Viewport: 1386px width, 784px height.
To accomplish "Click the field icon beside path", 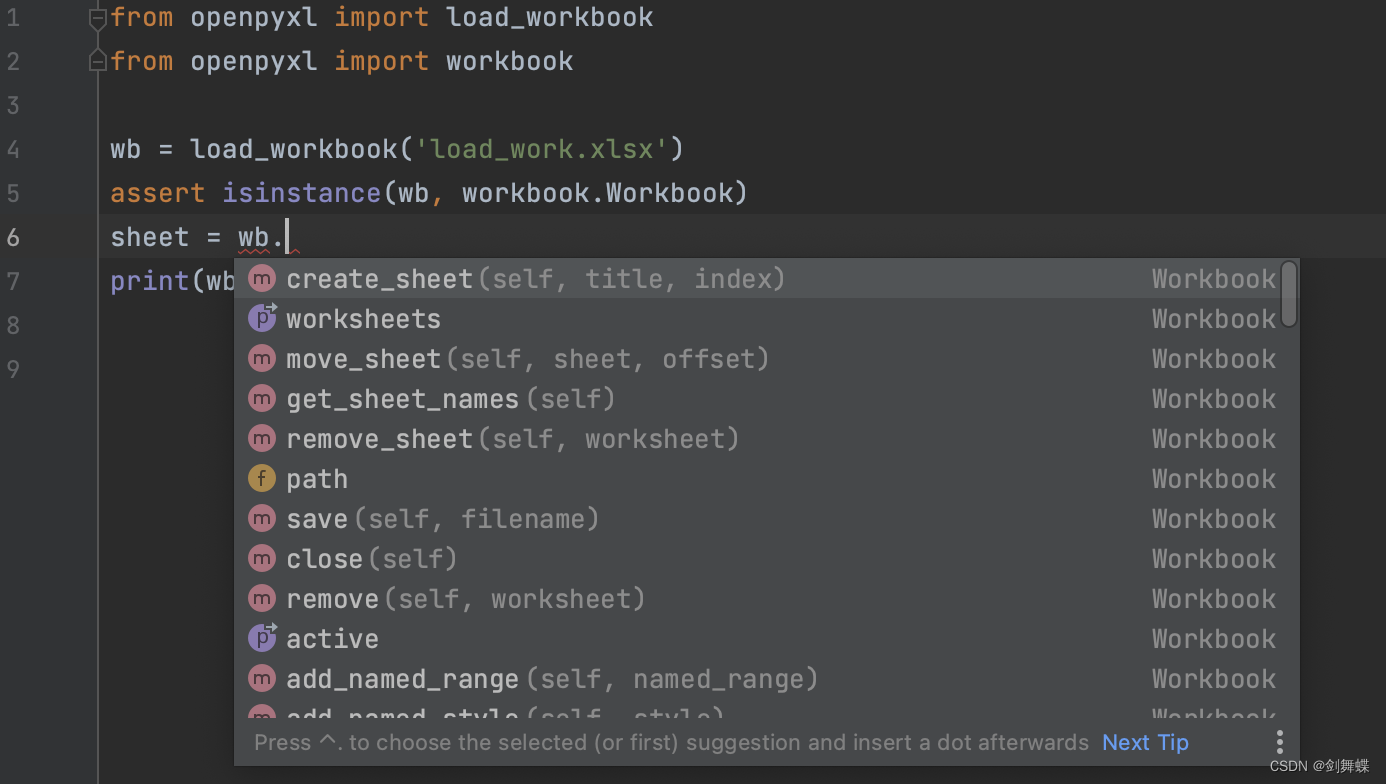I will tap(261, 479).
